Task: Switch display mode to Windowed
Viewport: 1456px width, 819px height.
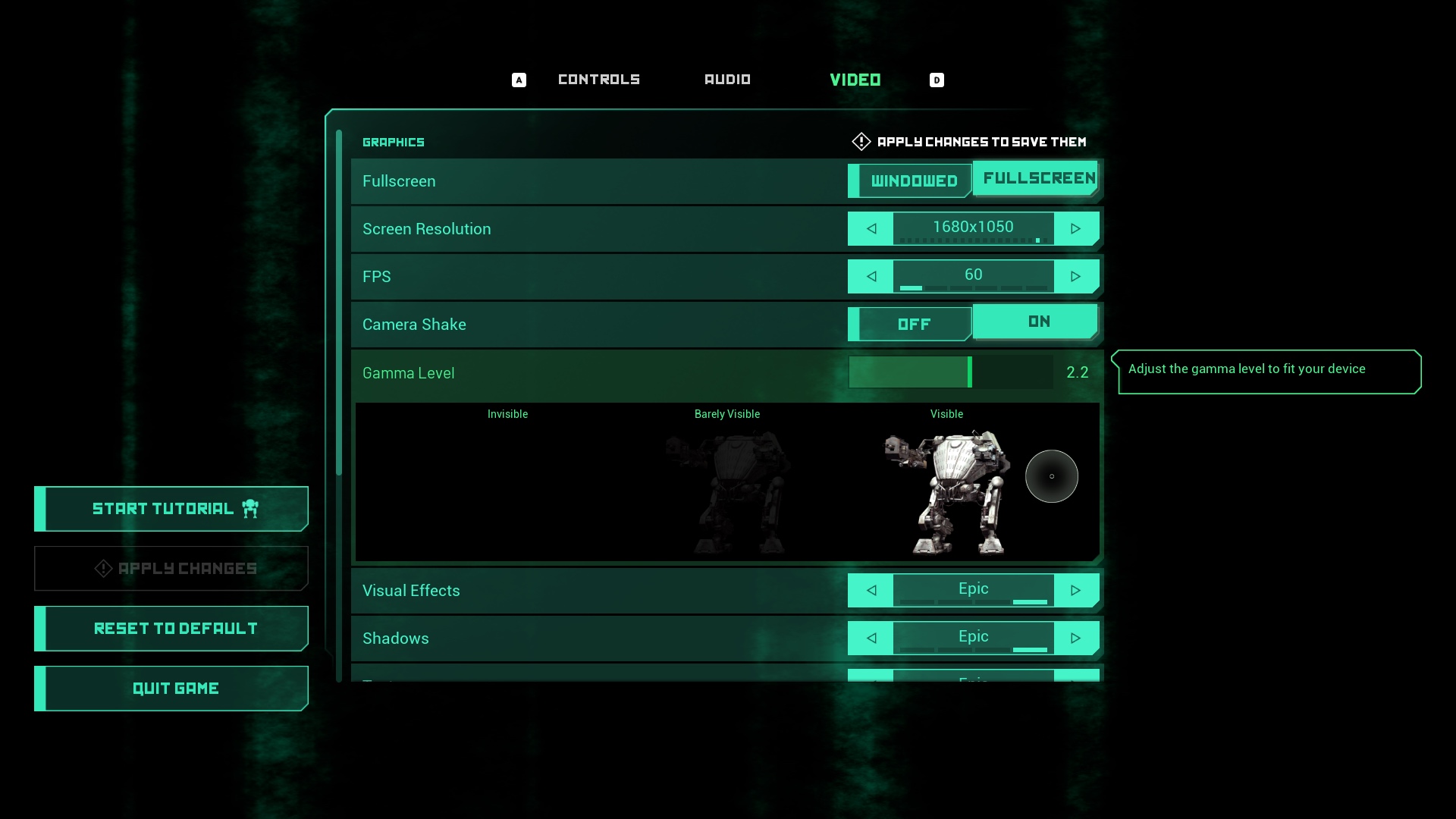Action: point(913,180)
